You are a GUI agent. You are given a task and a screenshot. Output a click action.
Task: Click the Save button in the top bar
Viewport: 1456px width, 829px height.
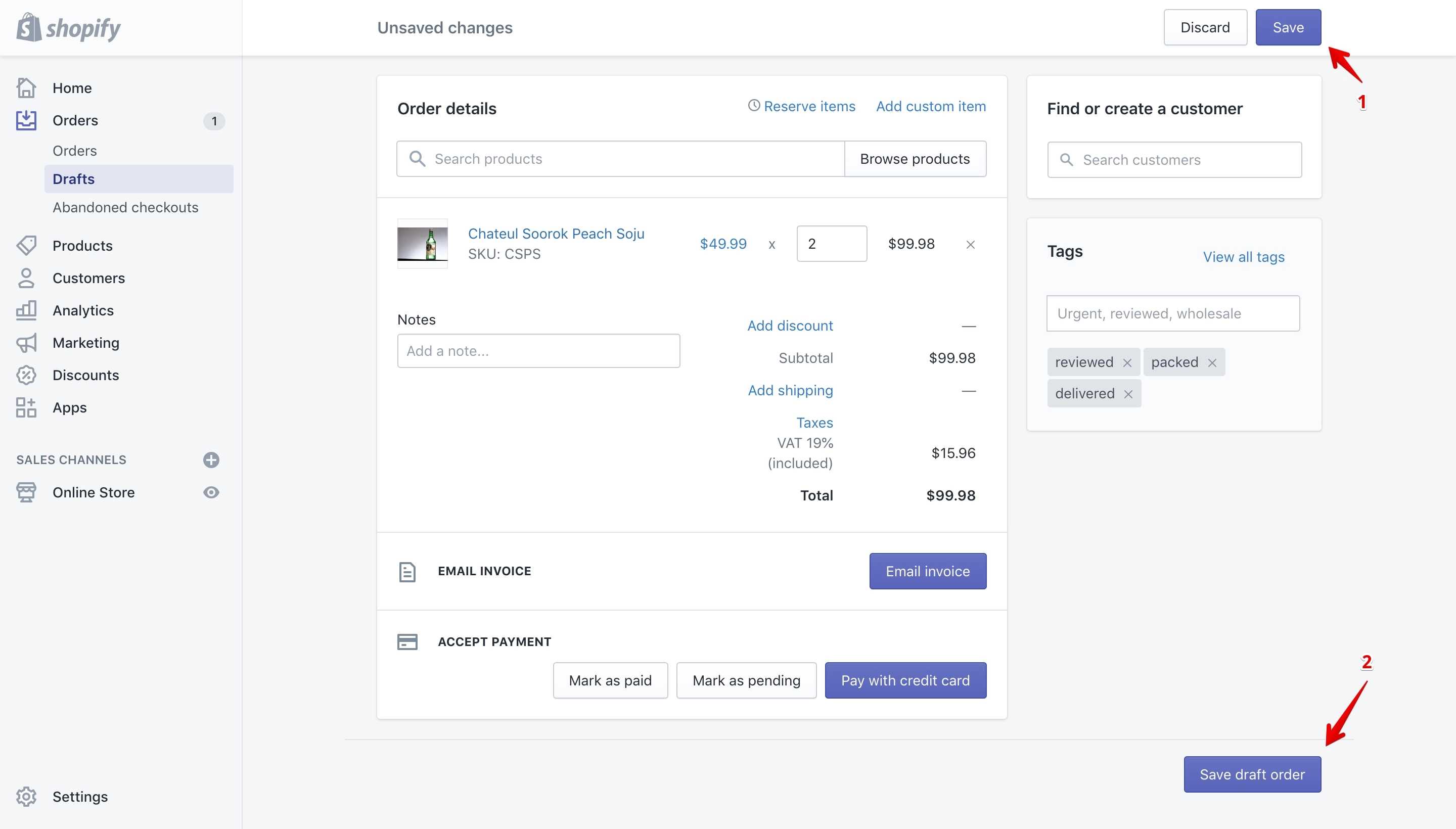point(1288,27)
